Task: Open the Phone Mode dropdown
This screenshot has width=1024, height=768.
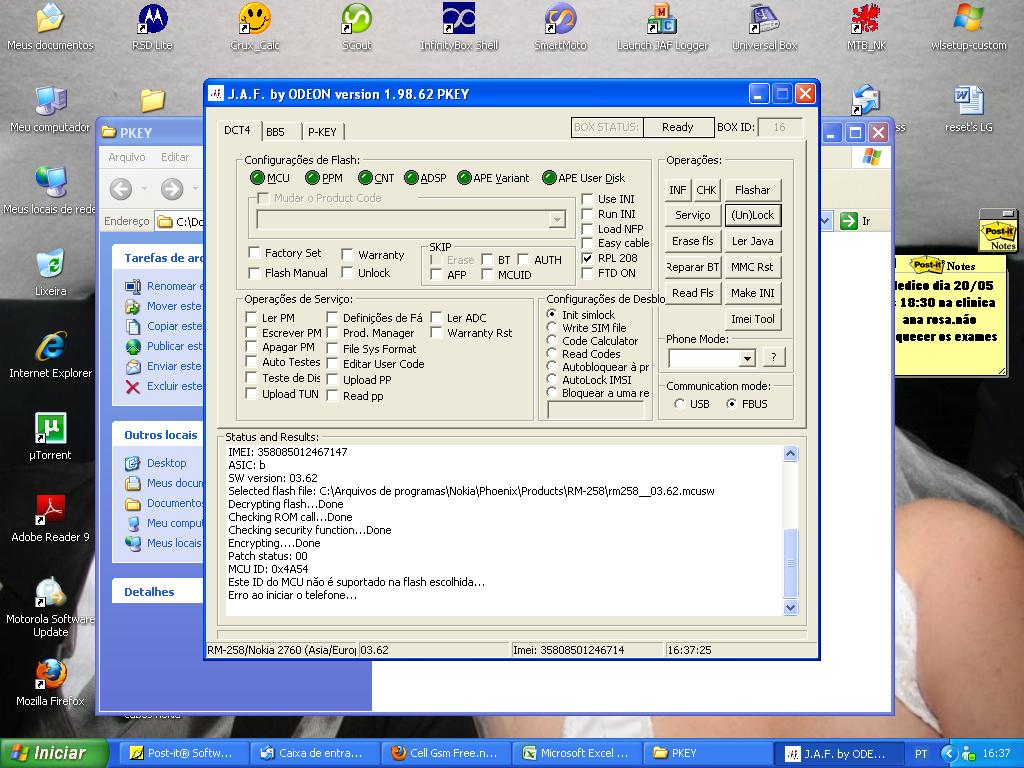Action: coord(748,358)
